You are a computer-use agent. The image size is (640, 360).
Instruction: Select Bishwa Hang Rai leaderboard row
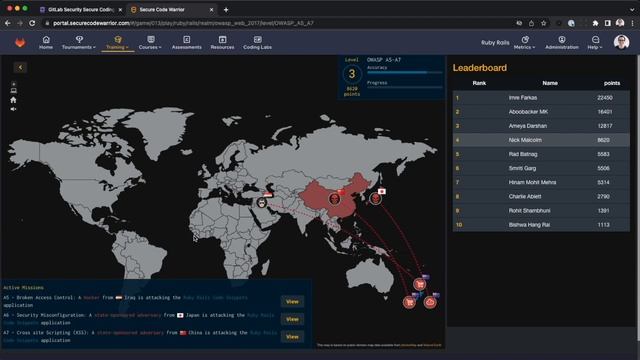coord(541,224)
